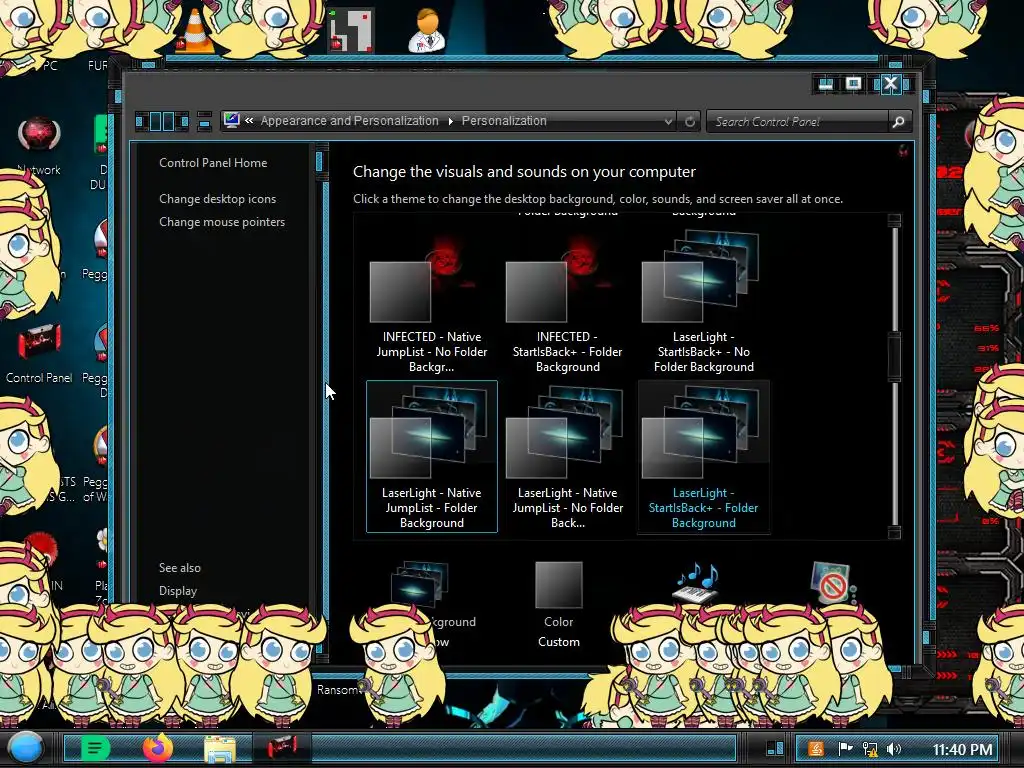Click the Search Control Panel field
Viewport: 1024px width, 768px height.
(798, 121)
